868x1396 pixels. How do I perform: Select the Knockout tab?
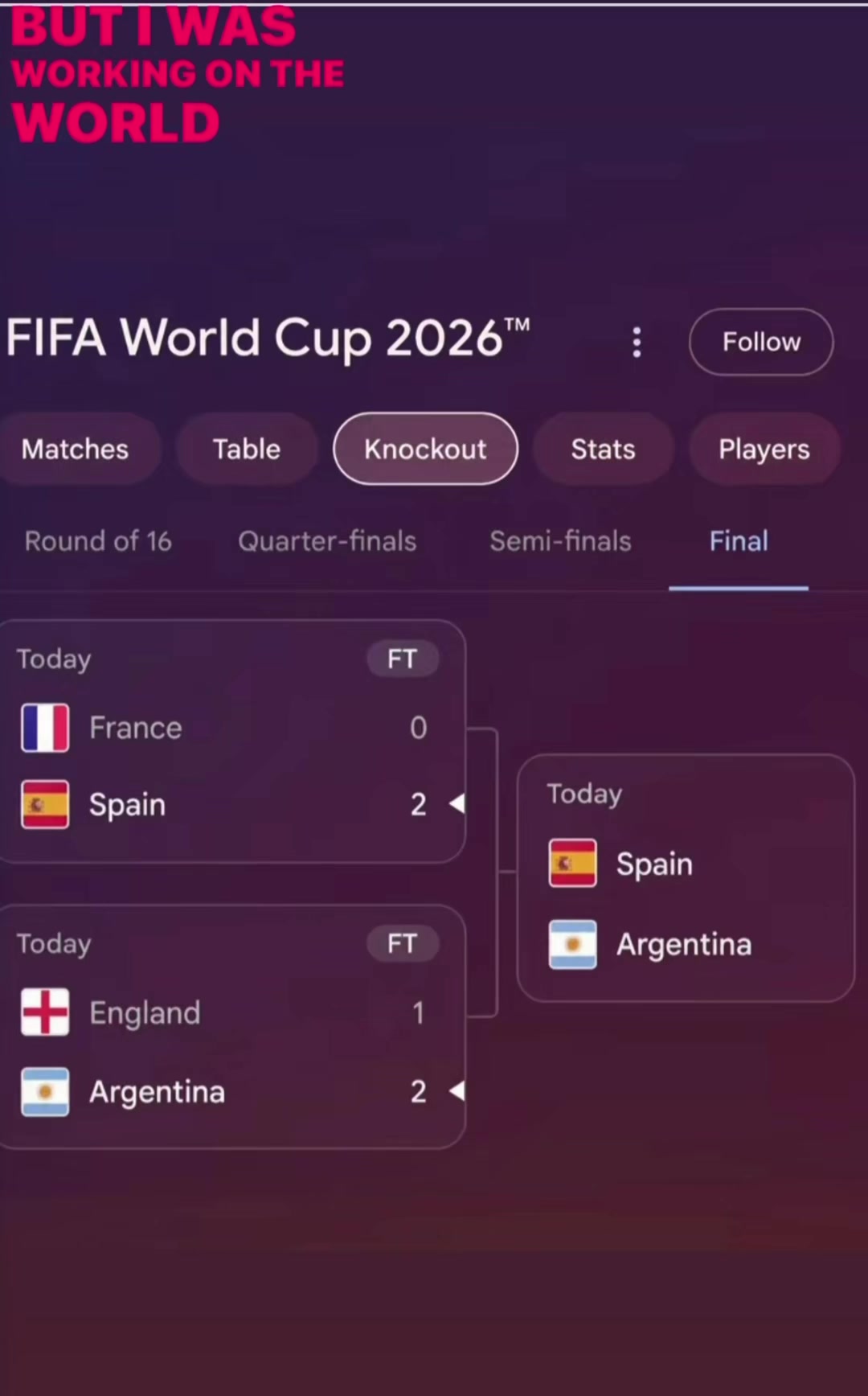tap(425, 449)
